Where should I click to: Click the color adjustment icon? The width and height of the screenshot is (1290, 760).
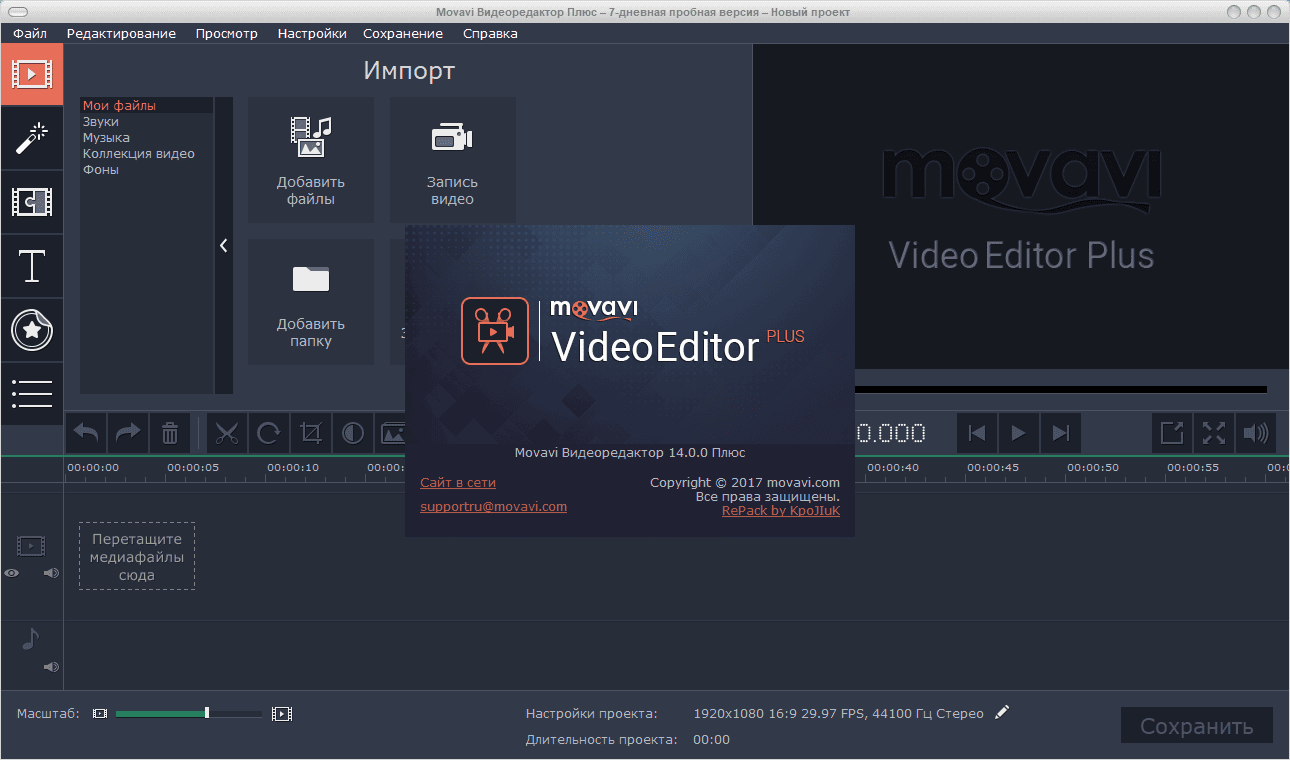click(x=353, y=434)
